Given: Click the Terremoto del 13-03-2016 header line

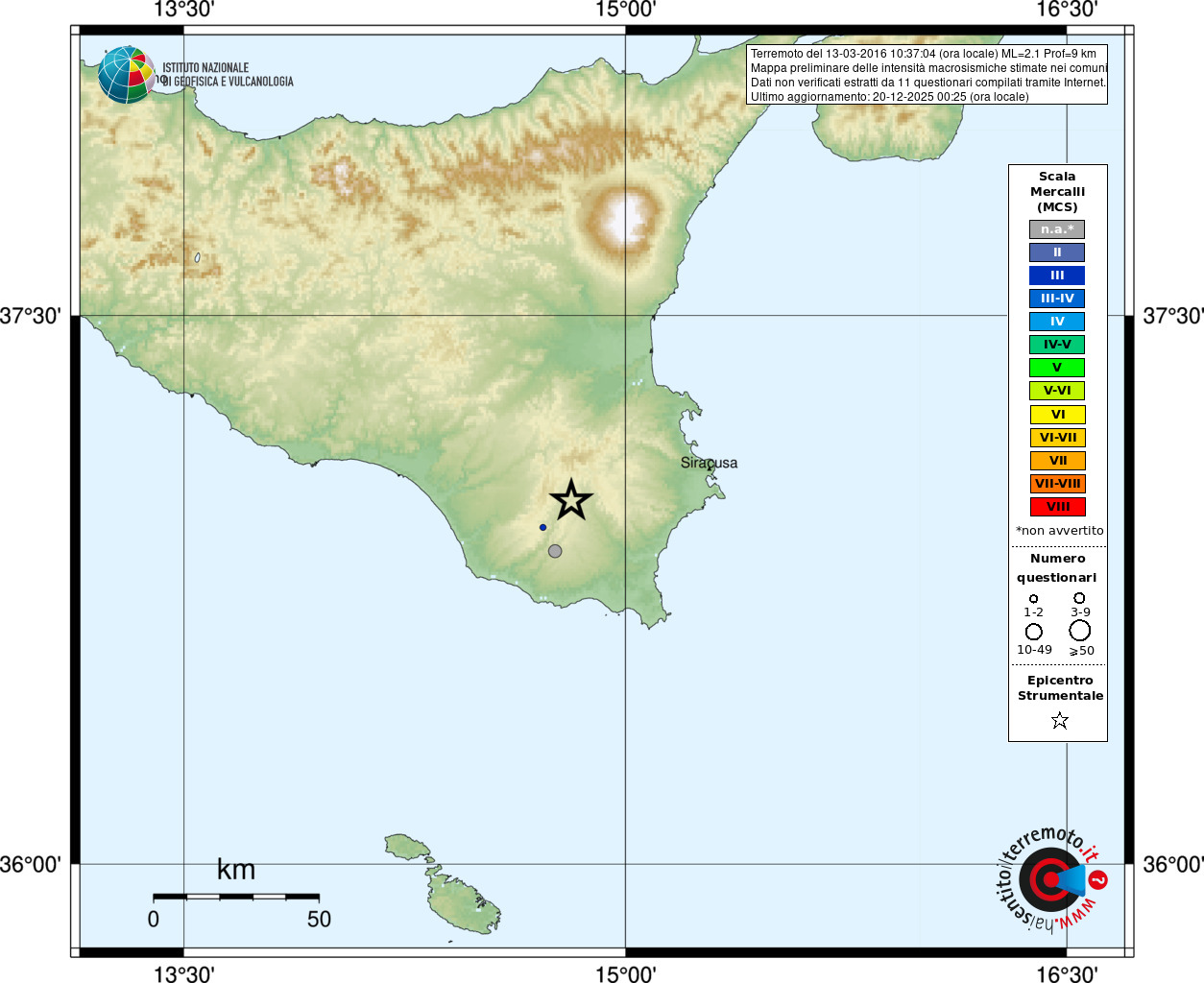Looking at the screenshot, I should [924, 54].
